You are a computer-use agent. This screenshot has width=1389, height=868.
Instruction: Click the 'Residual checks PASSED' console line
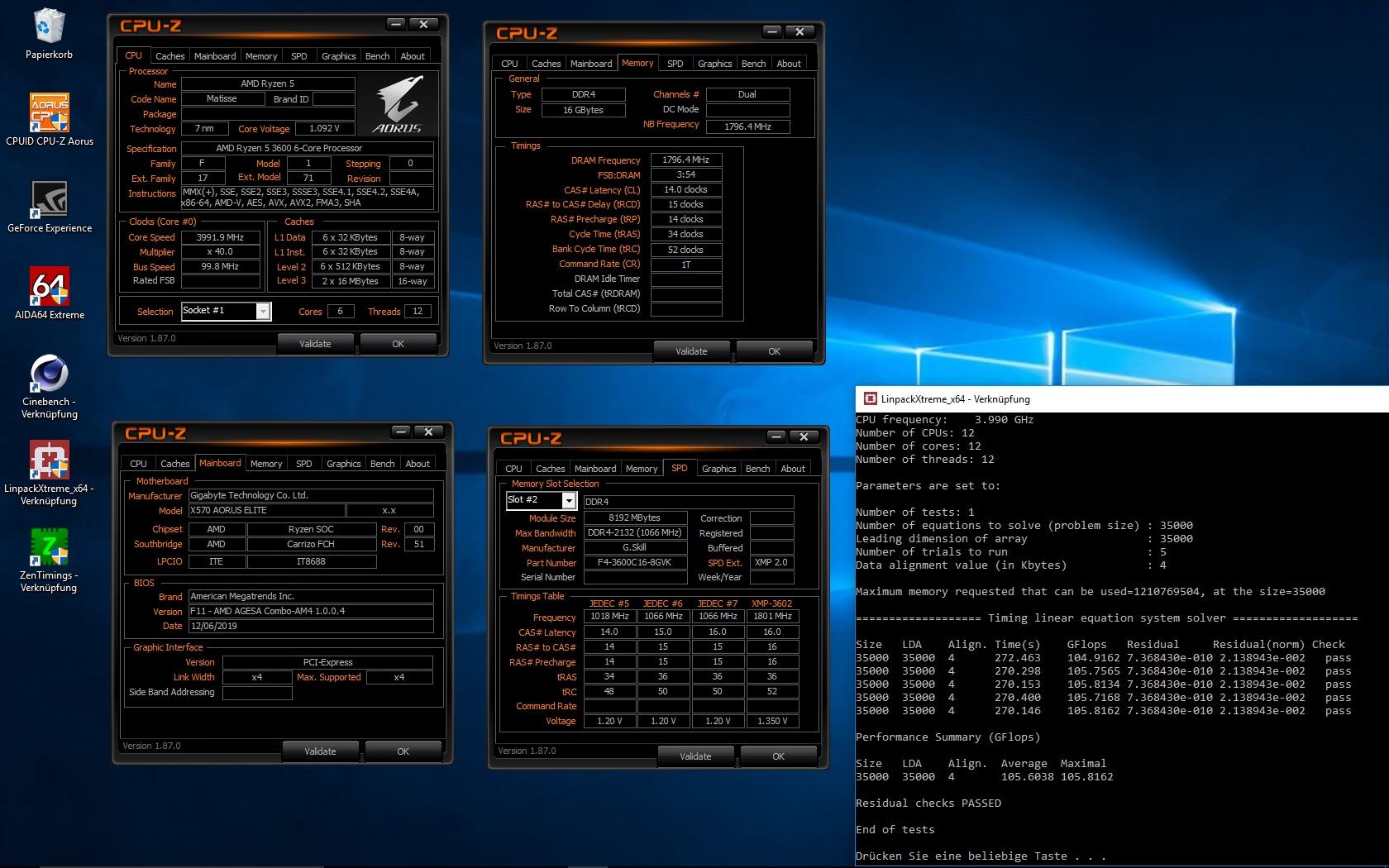(928, 803)
